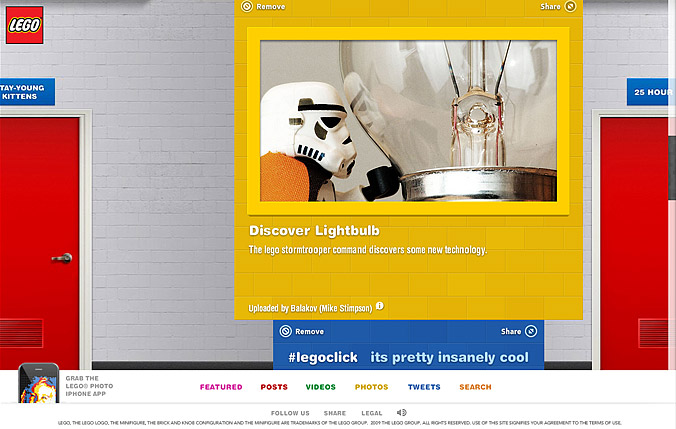The width and height of the screenshot is (676, 429).
Task: Click the tweet text its pretty insanely cool
Action: coord(449,357)
